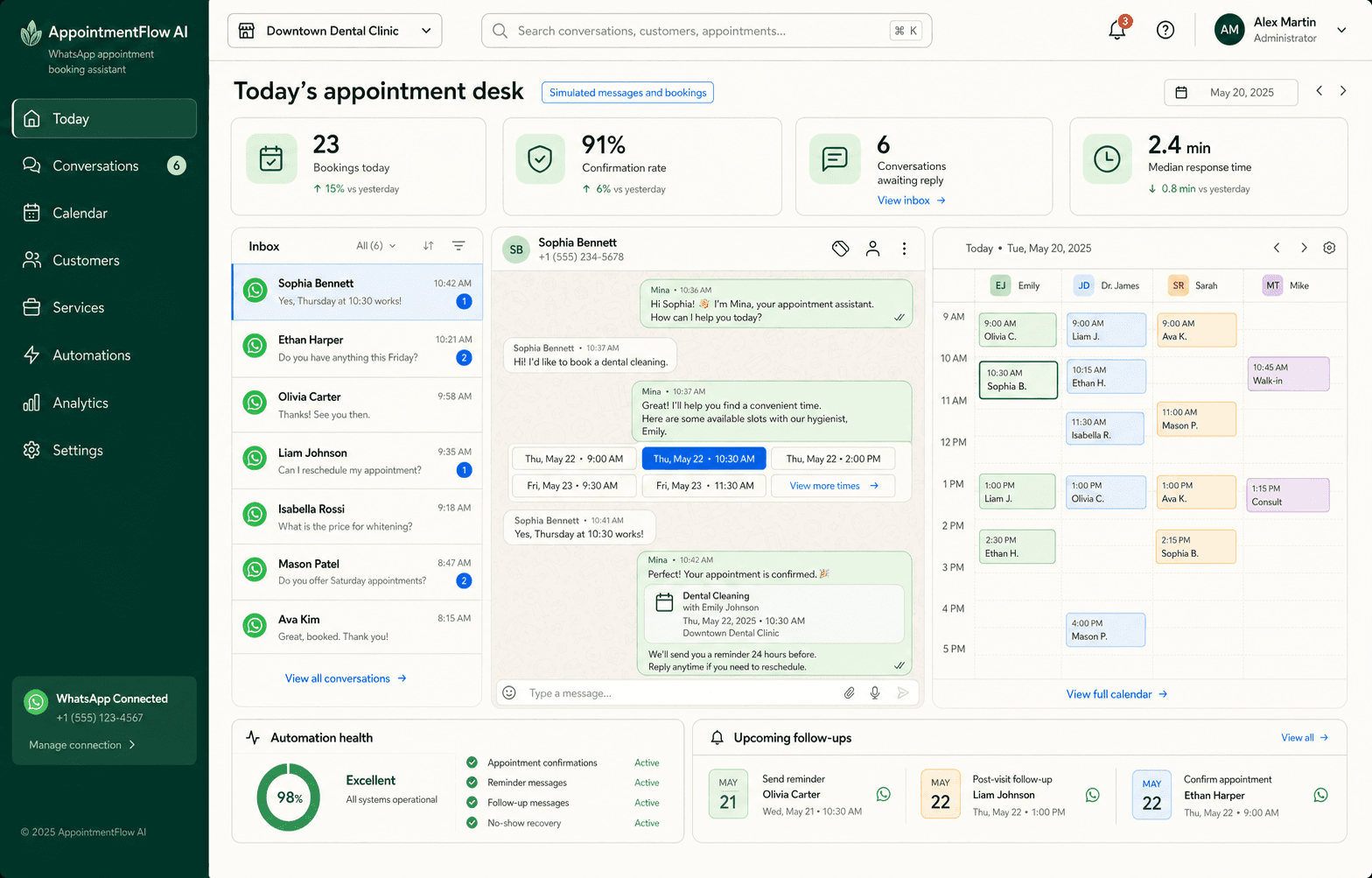
Task: Click the View inbox link
Action: point(912,200)
